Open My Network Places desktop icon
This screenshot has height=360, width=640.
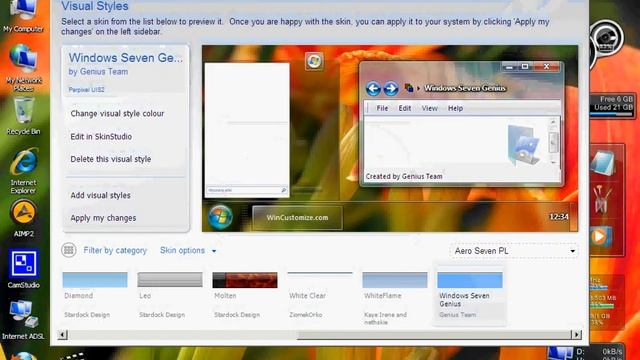[x=23, y=68]
